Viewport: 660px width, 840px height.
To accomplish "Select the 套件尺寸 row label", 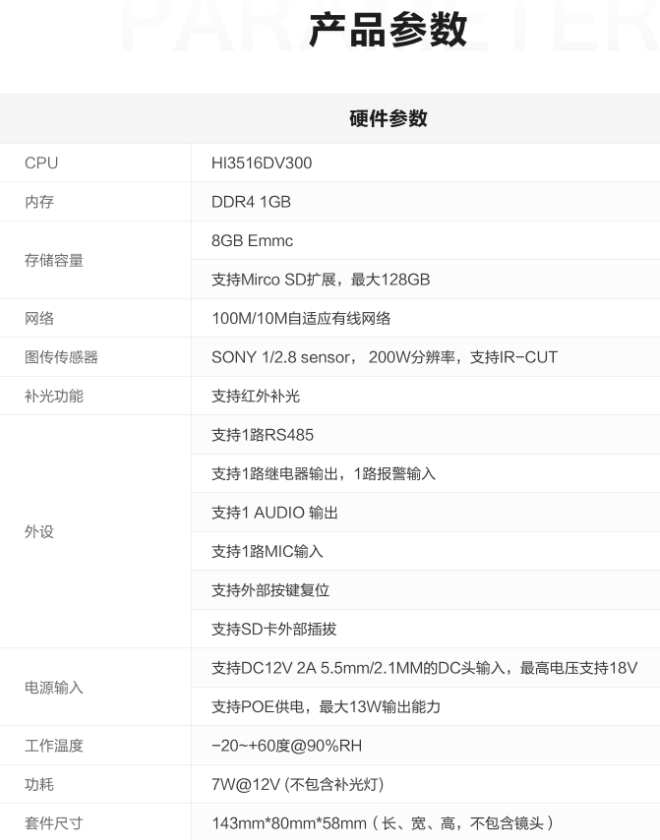I will 54,823.
